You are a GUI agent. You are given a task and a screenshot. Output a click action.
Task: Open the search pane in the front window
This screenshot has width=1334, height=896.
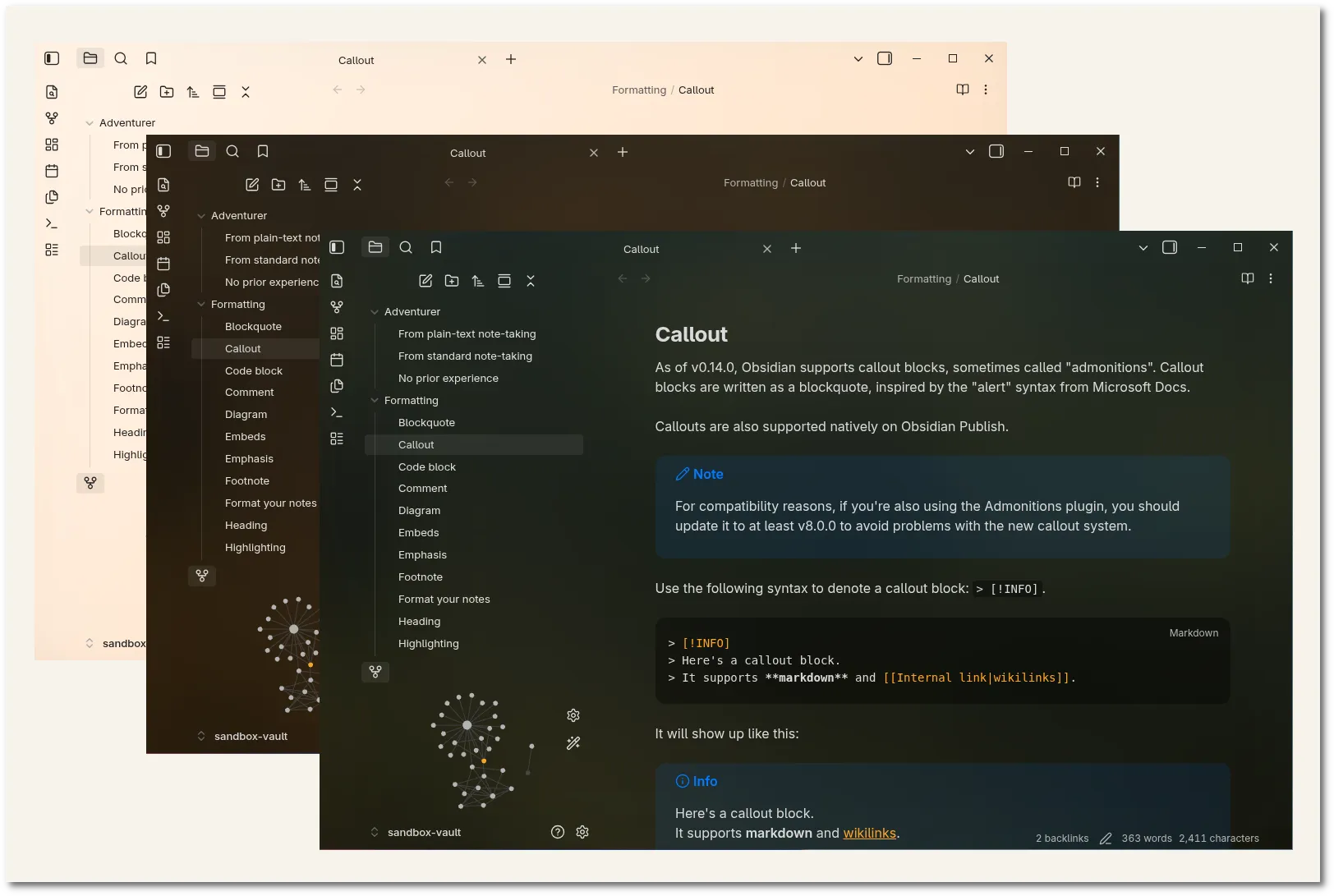pyautogui.click(x=406, y=247)
